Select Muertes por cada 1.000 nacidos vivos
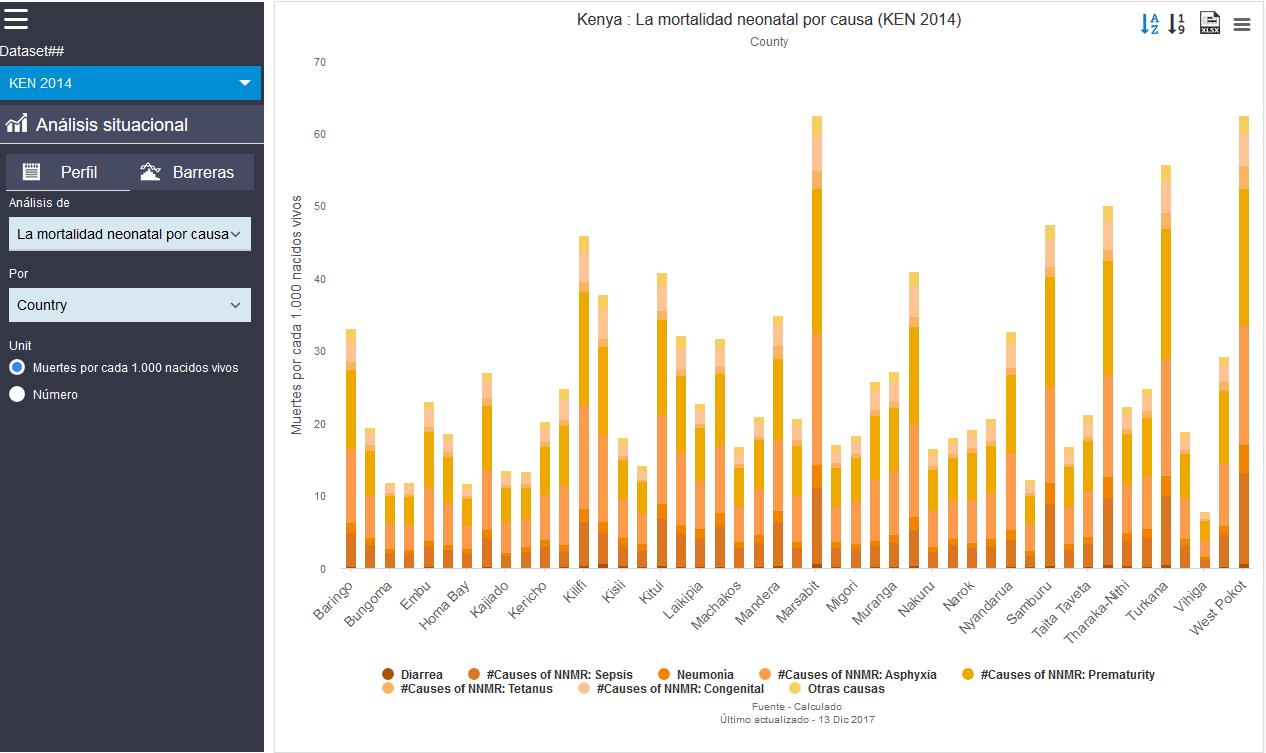 coord(17,368)
